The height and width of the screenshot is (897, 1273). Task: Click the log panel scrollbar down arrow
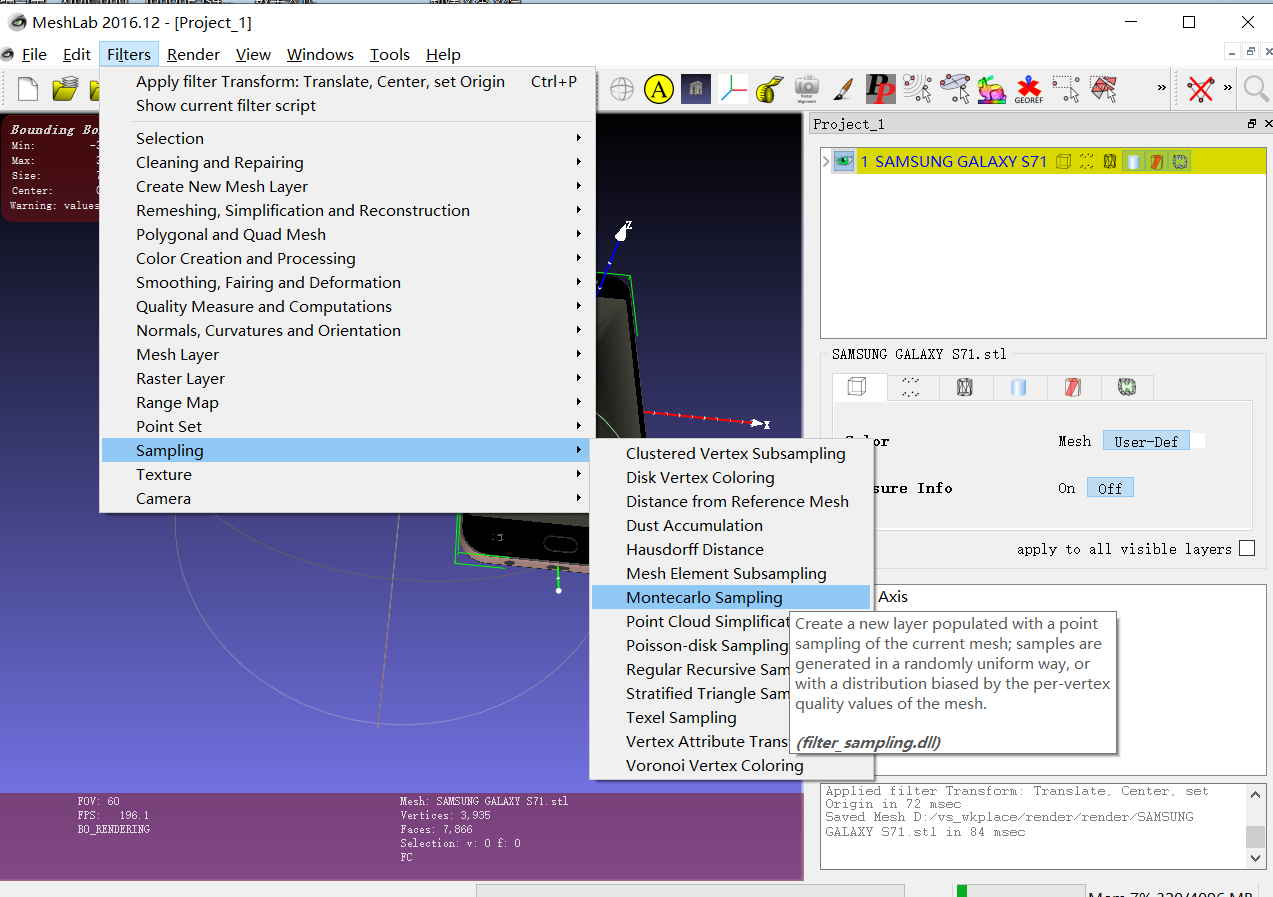click(x=1256, y=857)
